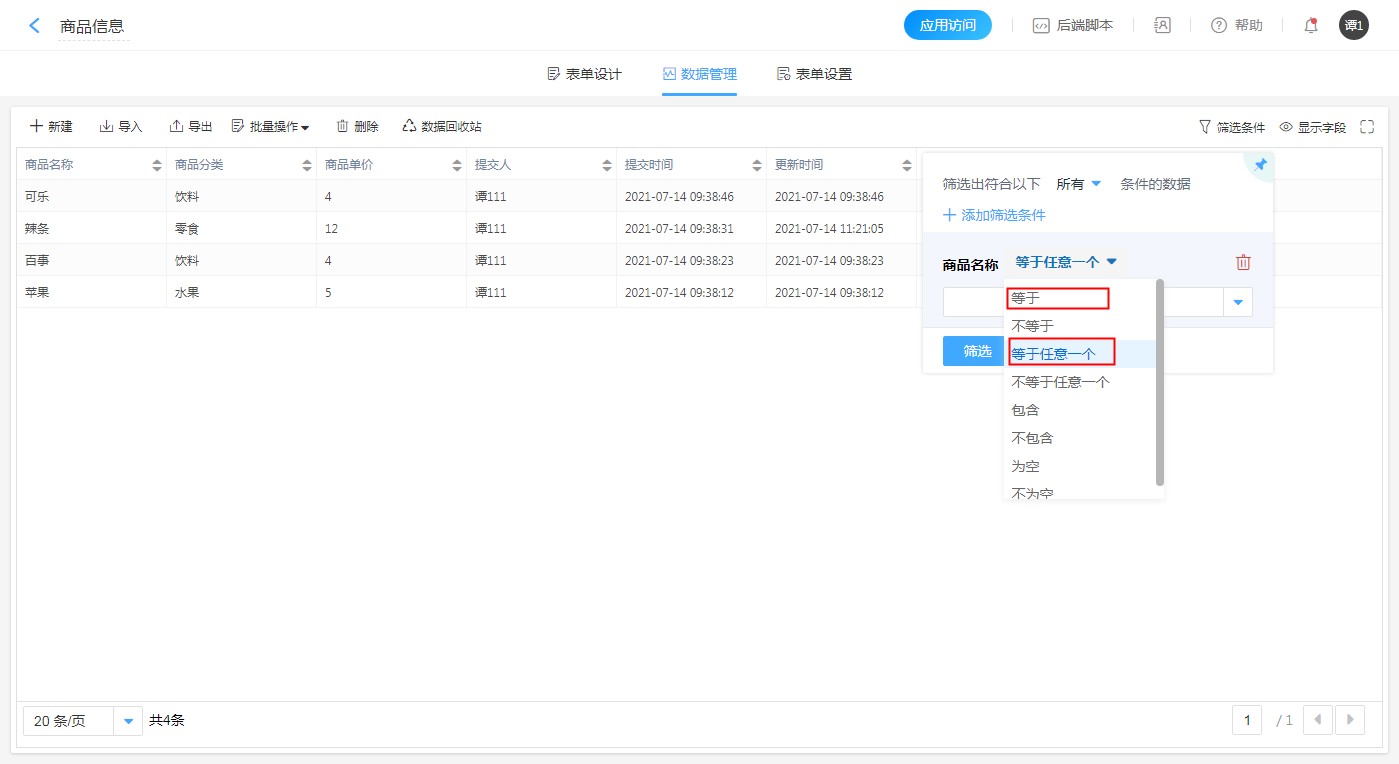Image resolution: width=1399 pixels, height=764 pixels.
Task: Click the page number input box
Action: [x=1247, y=720]
